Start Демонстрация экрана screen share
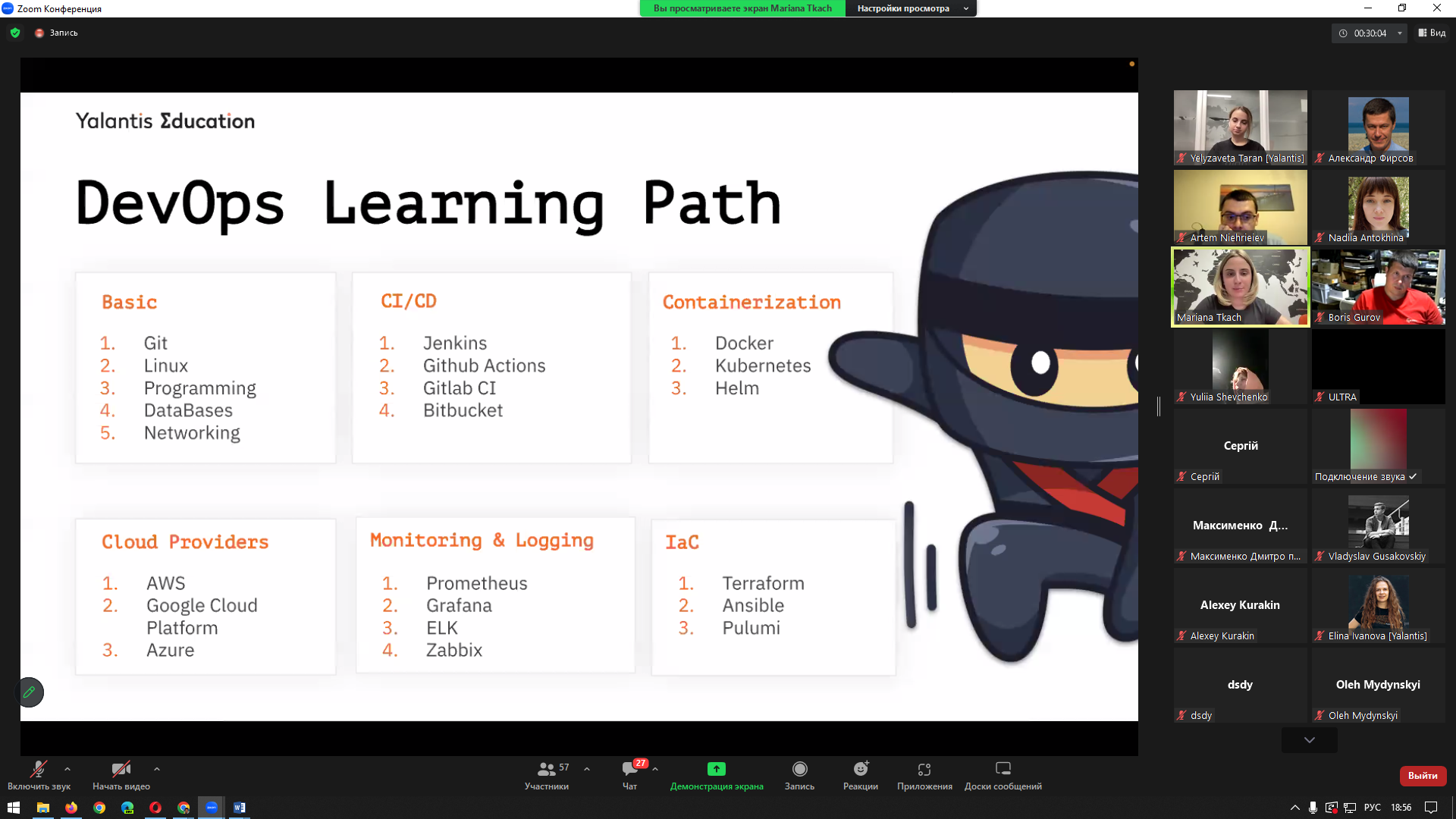This screenshot has width=1456, height=819. click(717, 776)
